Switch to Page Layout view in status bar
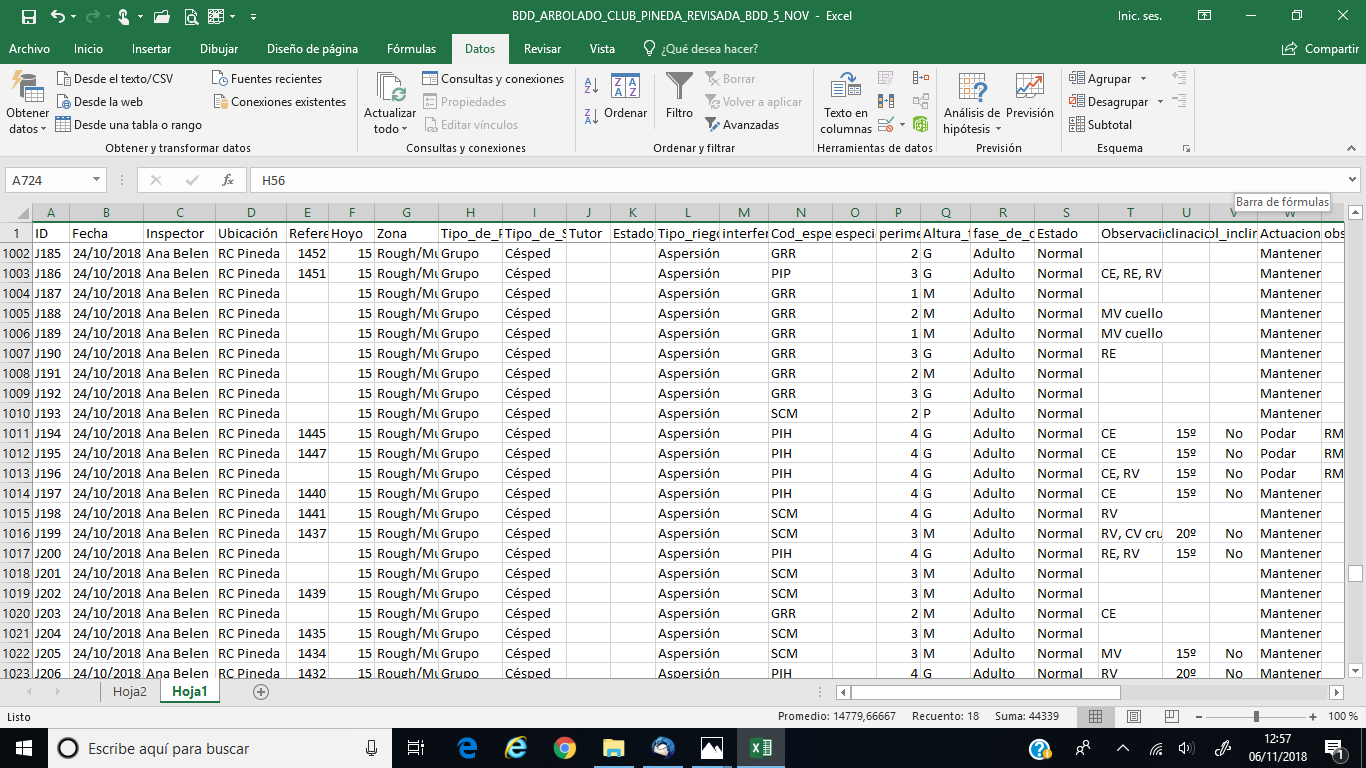The image size is (1366, 768). pyautogui.click(x=1132, y=717)
